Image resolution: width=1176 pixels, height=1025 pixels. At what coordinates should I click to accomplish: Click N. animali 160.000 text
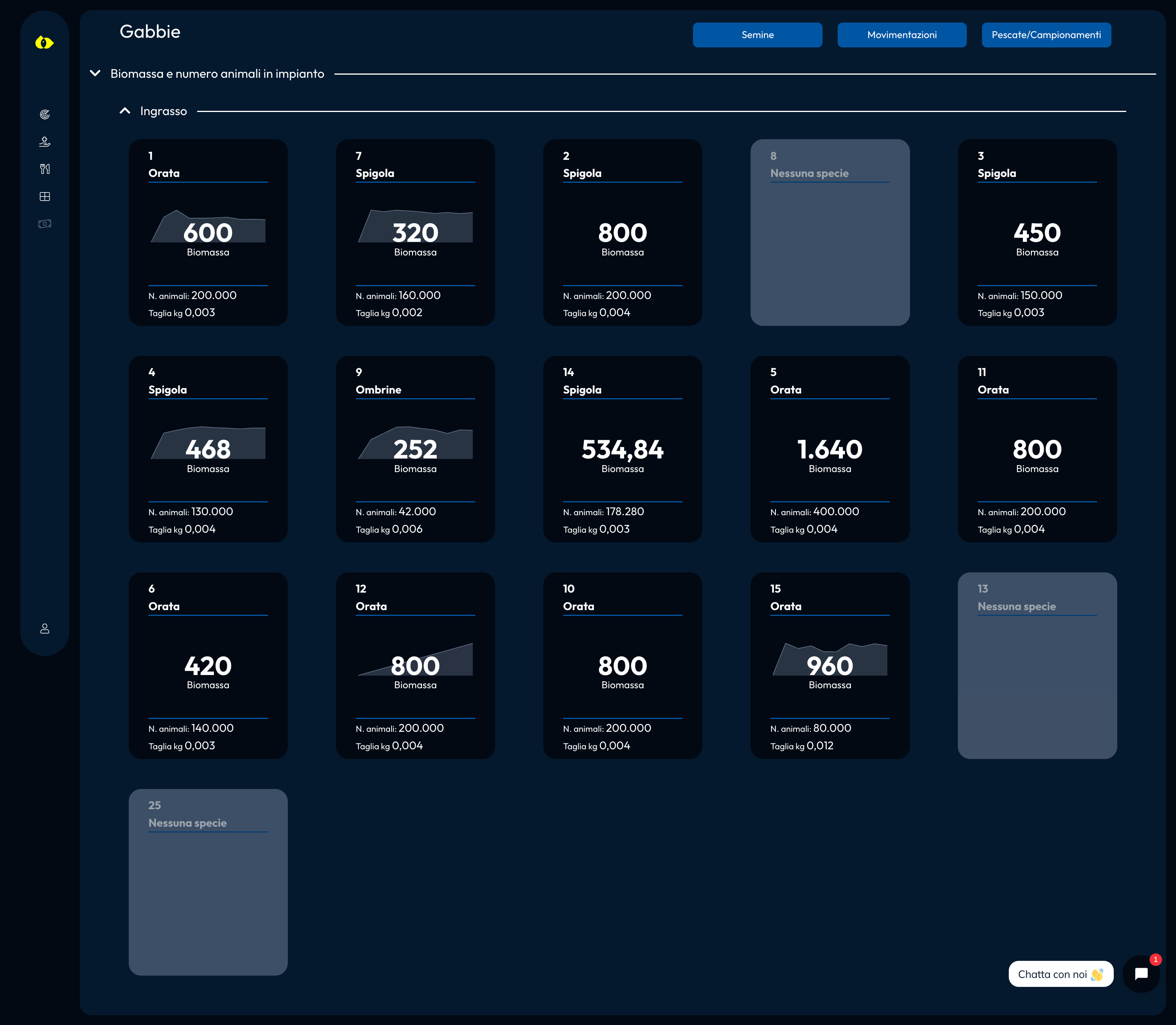click(x=398, y=296)
